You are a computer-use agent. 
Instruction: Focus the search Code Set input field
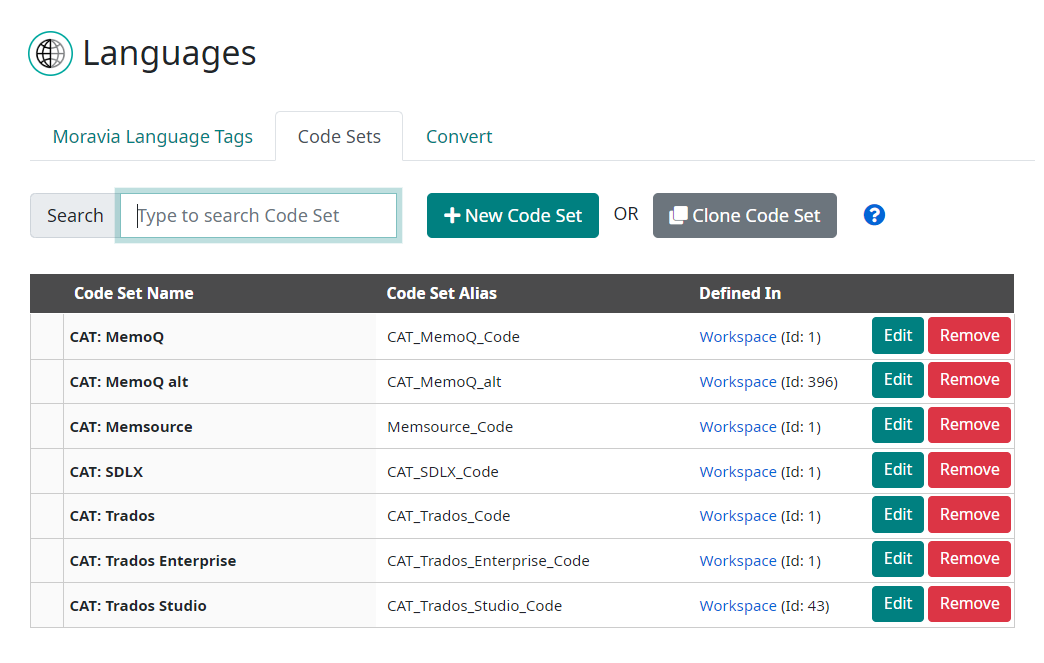[258, 216]
